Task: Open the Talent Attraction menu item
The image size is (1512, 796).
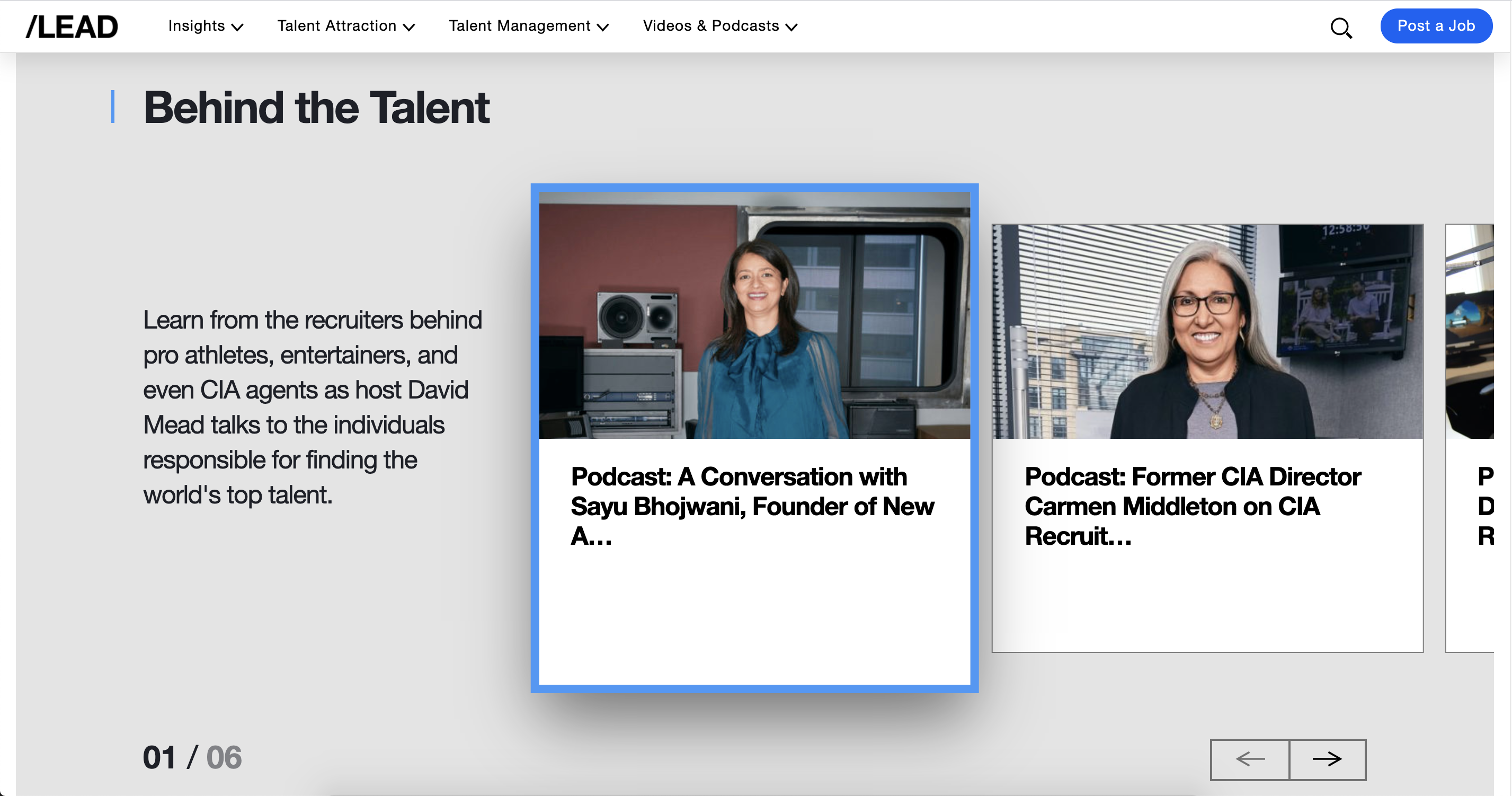Action: [336, 26]
